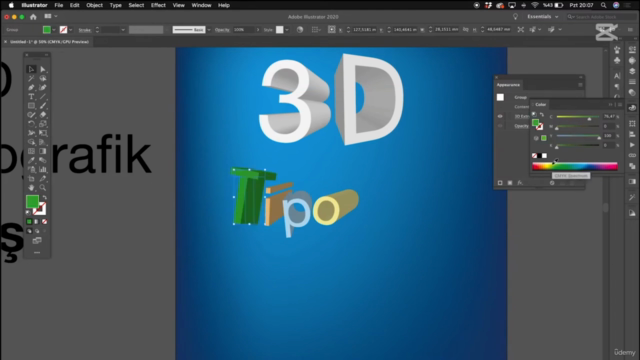Choose the Column Graph tool
Screen dimensions: 640x360
[42, 169]
